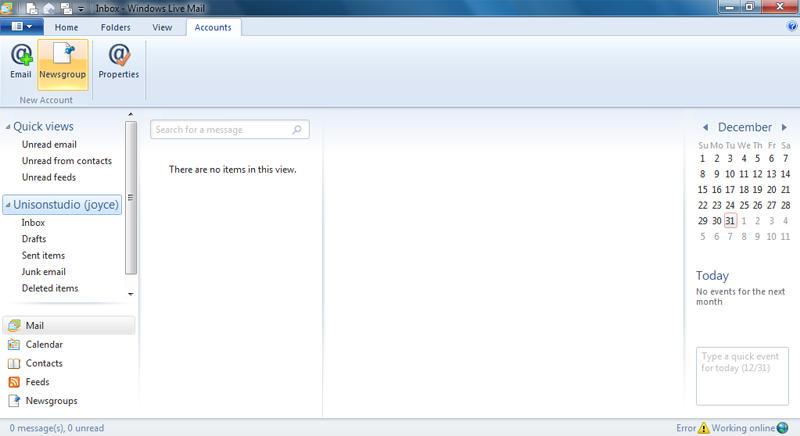Screen dimensions: 800x436
Task: Click the magnifier search icon
Action: pyautogui.click(x=297, y=130)
